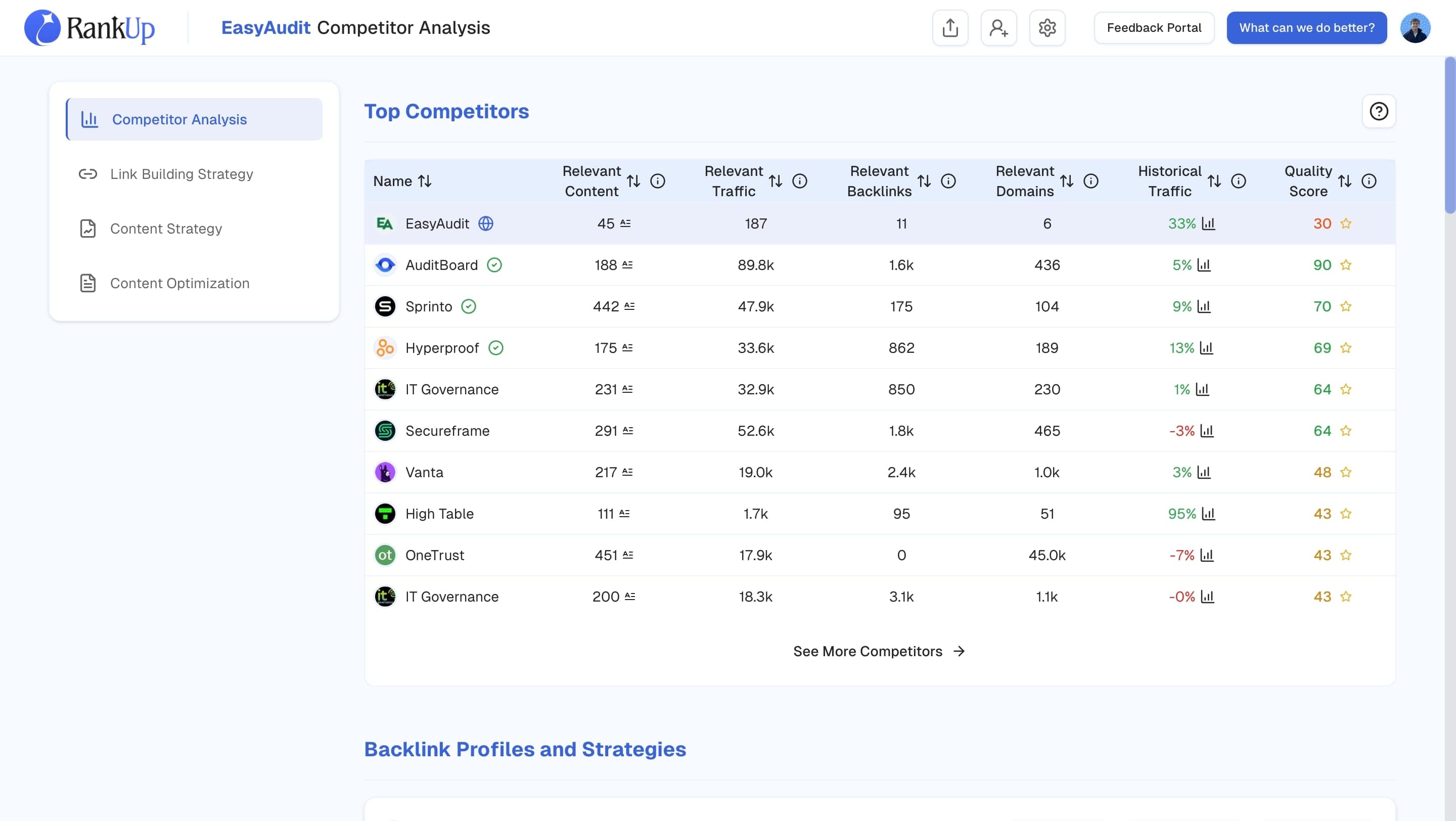Click the share/export icon in header
The image size is (1456, 821).
(x=950, y=28)
